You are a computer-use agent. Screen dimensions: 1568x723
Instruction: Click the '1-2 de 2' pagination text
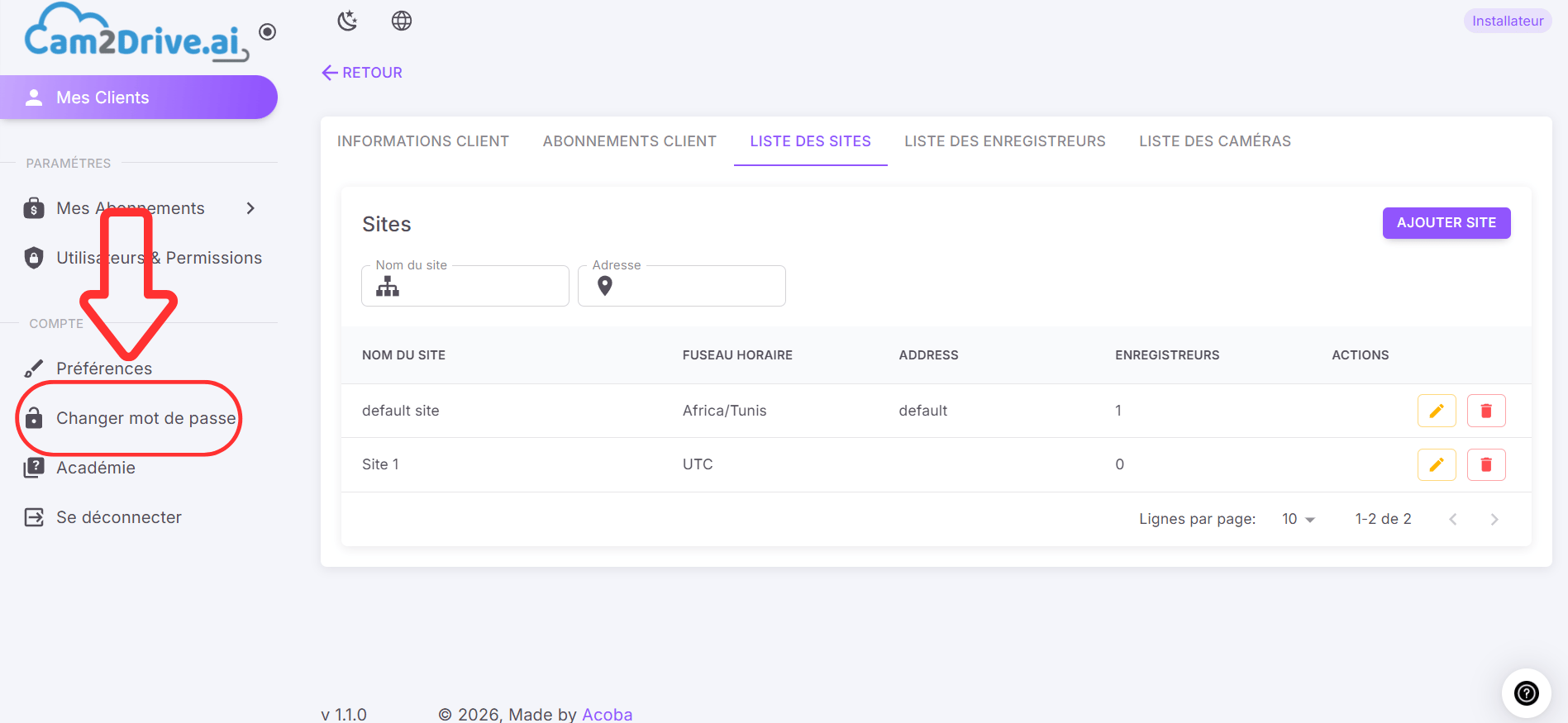pyautogui.click(x=1384, y=519)
